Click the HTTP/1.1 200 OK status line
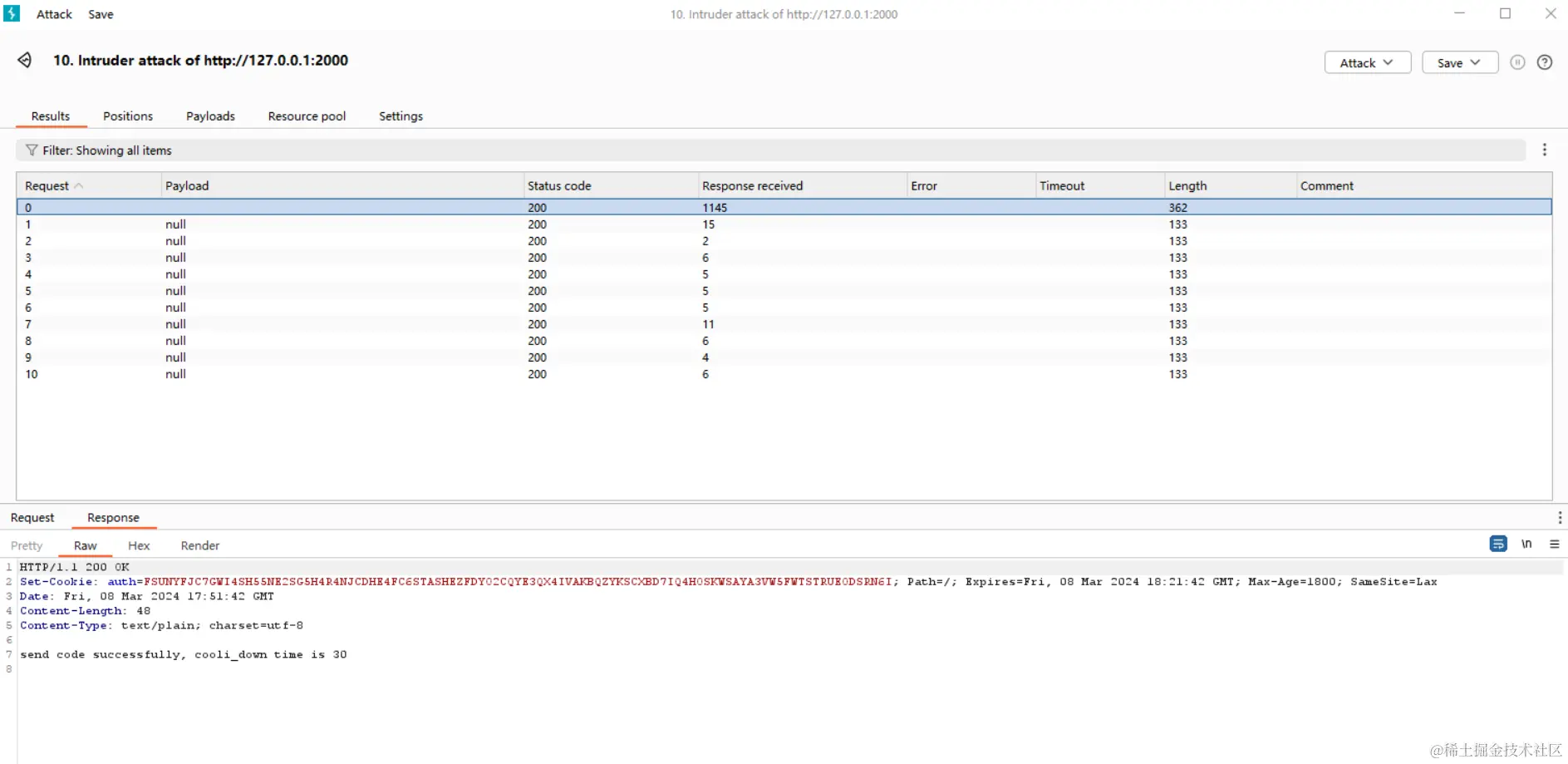 pos(74,567)
